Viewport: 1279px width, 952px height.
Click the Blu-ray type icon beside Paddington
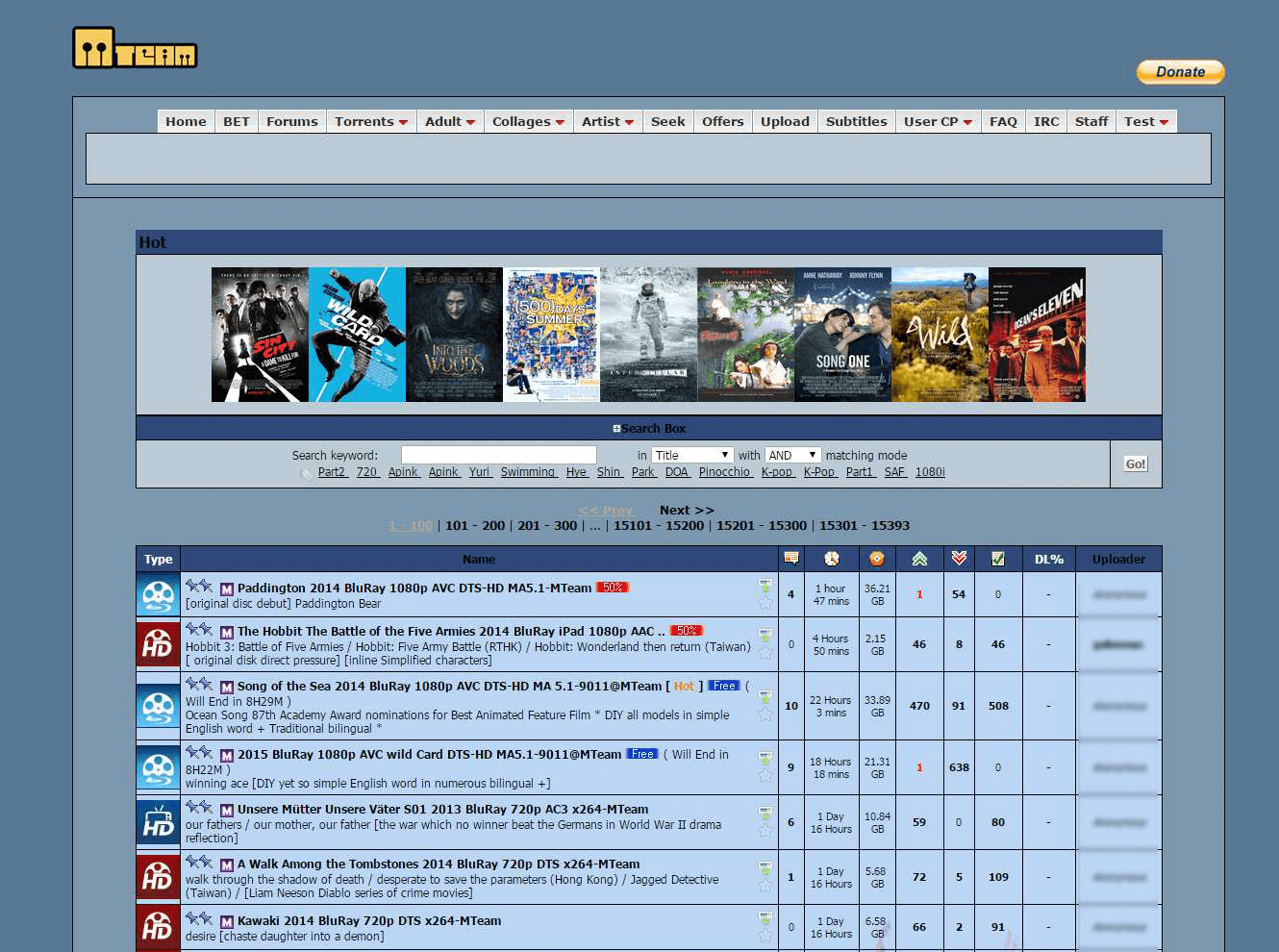[158, 595]
